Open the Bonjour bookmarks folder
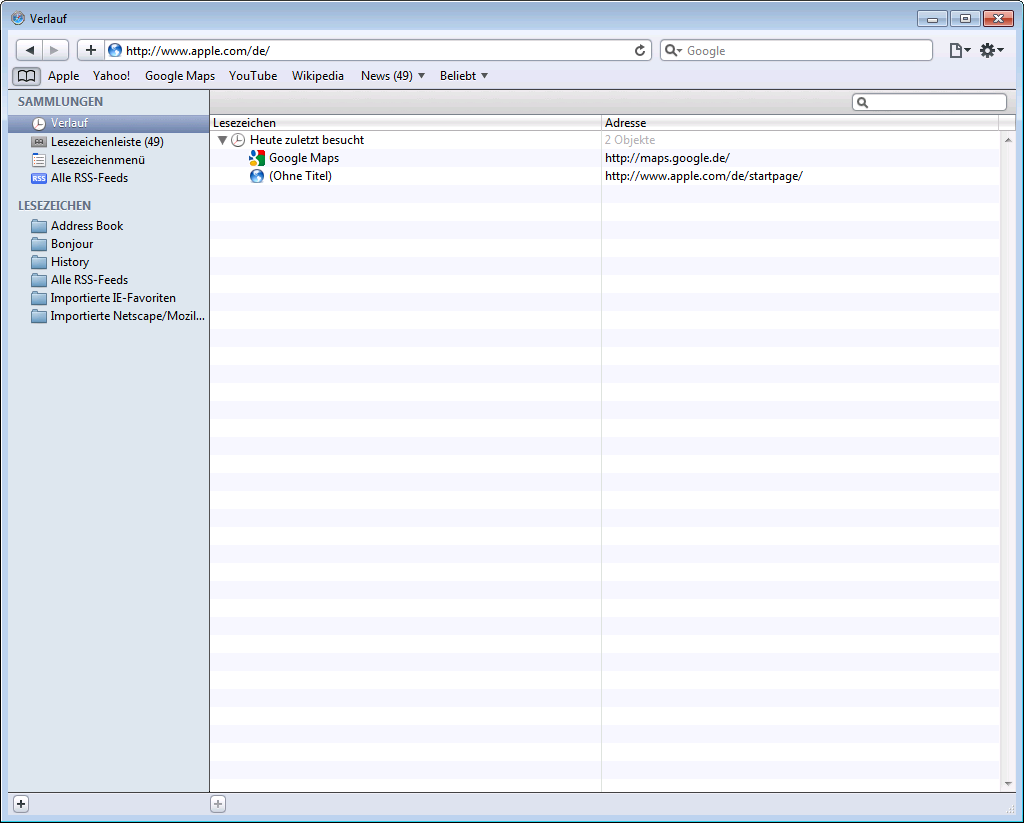This screenshot has height=823, width=1024. 72,244
